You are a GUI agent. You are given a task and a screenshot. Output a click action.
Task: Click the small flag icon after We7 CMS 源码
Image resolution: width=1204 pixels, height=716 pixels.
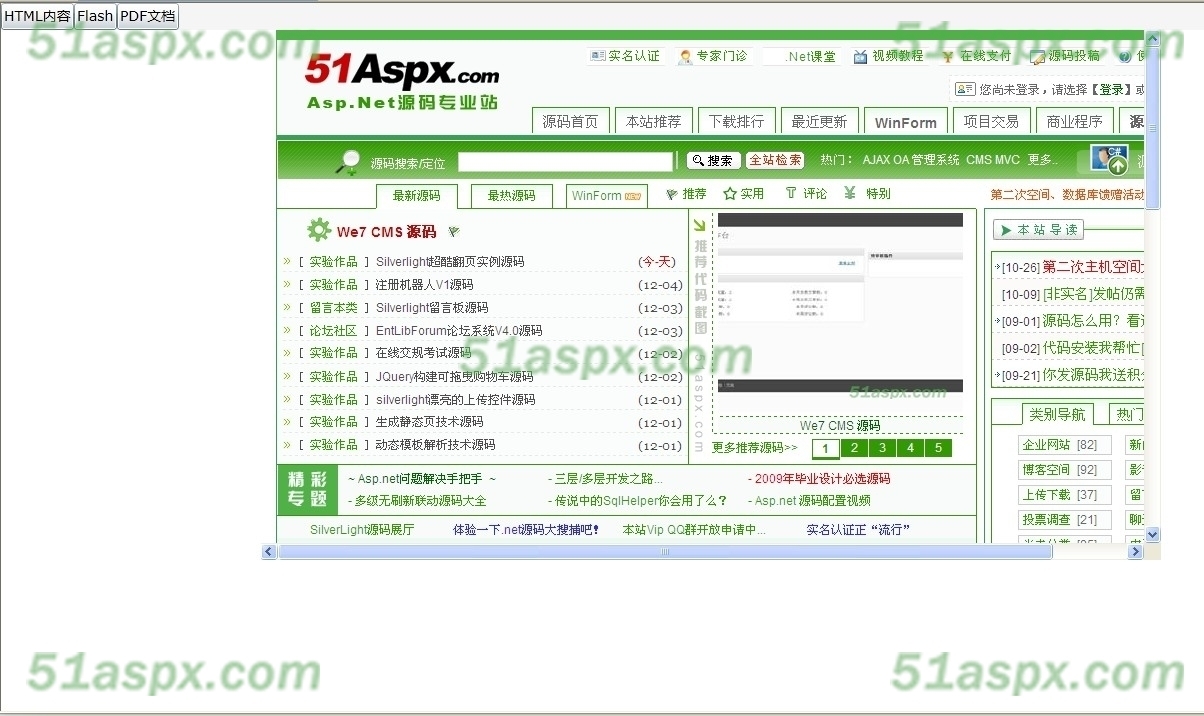click(x=454, y=231)
